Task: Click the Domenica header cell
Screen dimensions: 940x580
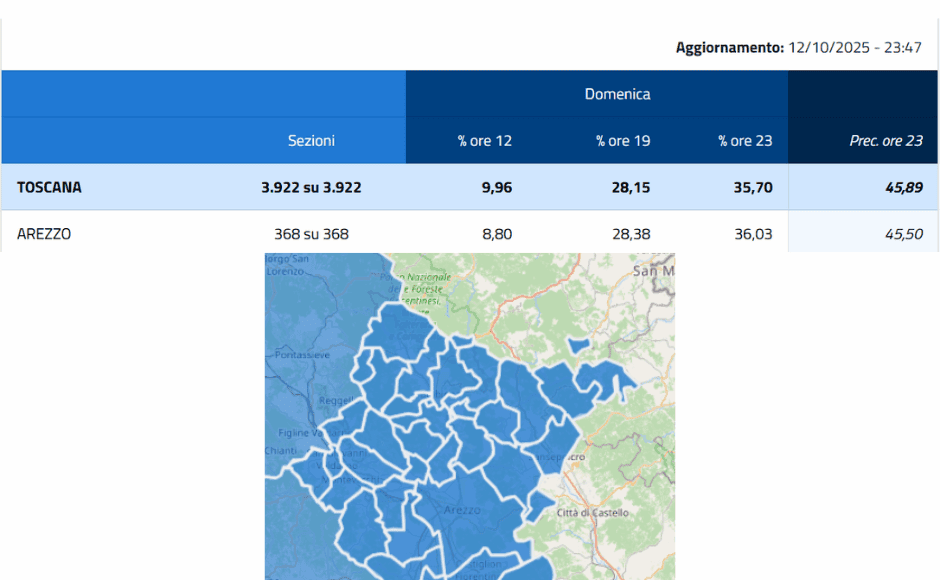Action: click(617, 94)
